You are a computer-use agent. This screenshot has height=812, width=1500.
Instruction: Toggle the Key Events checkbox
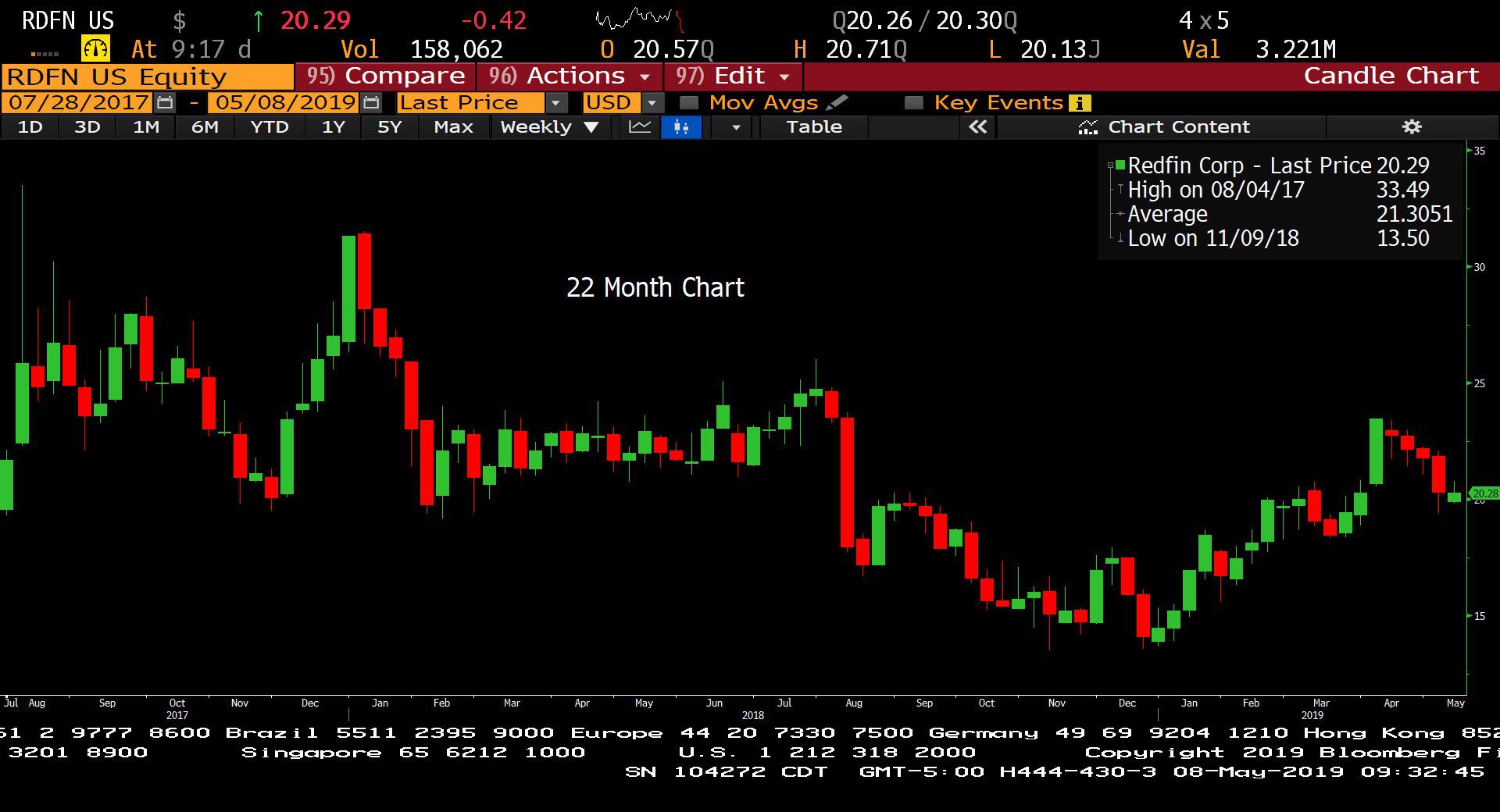(x=912, y=103)
